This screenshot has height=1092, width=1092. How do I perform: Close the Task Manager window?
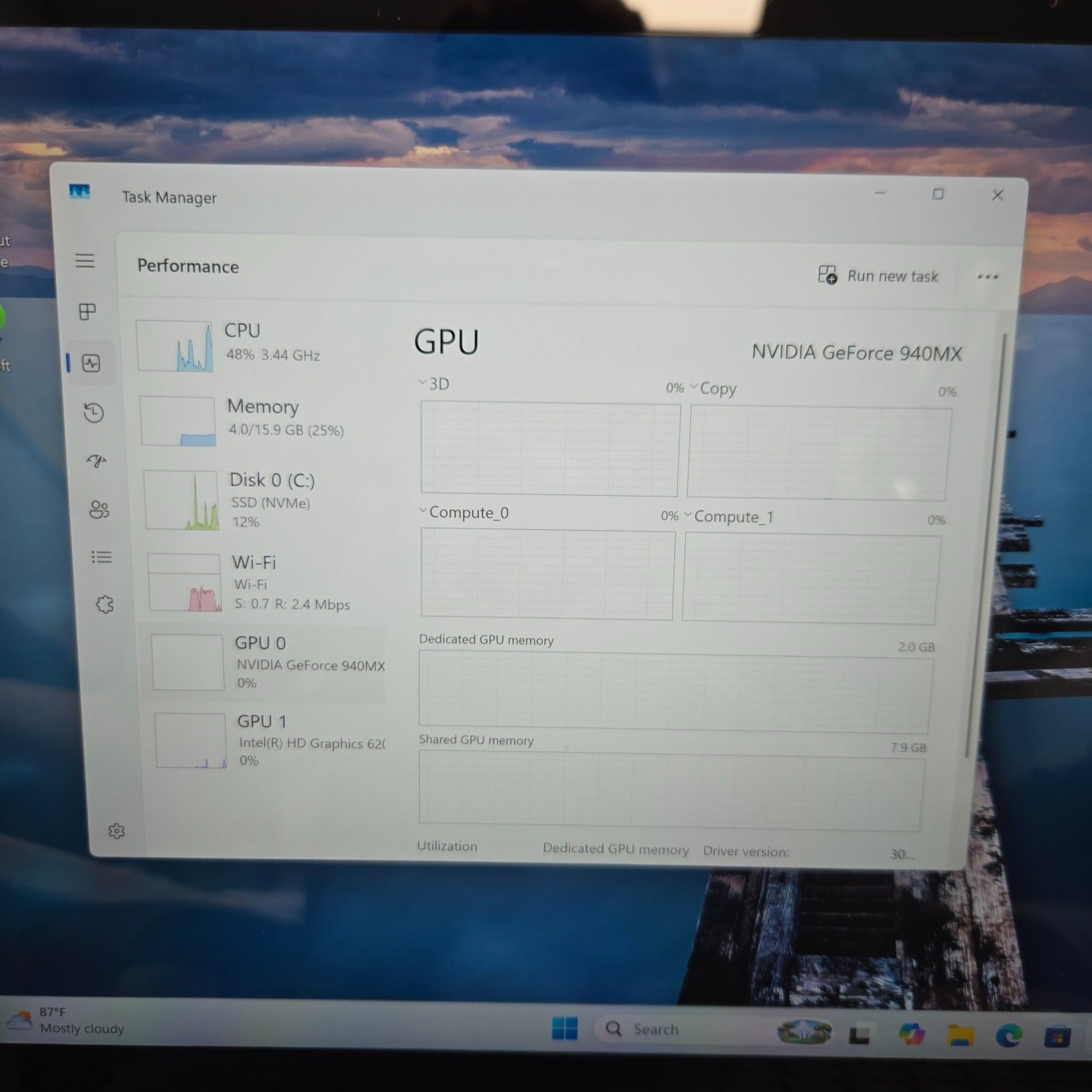pos(997,195)
